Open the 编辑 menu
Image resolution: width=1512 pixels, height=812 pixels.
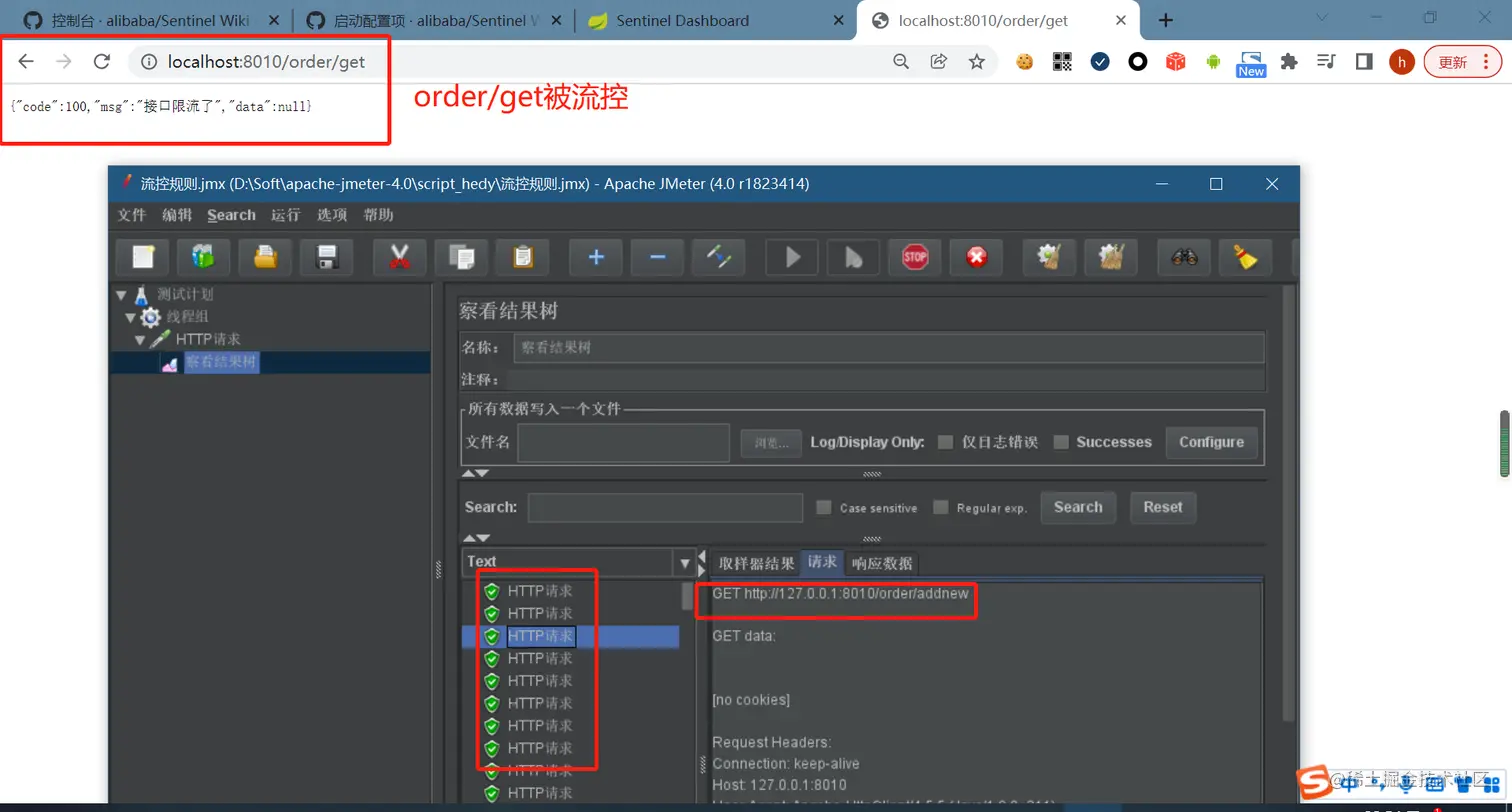point(177,215)
